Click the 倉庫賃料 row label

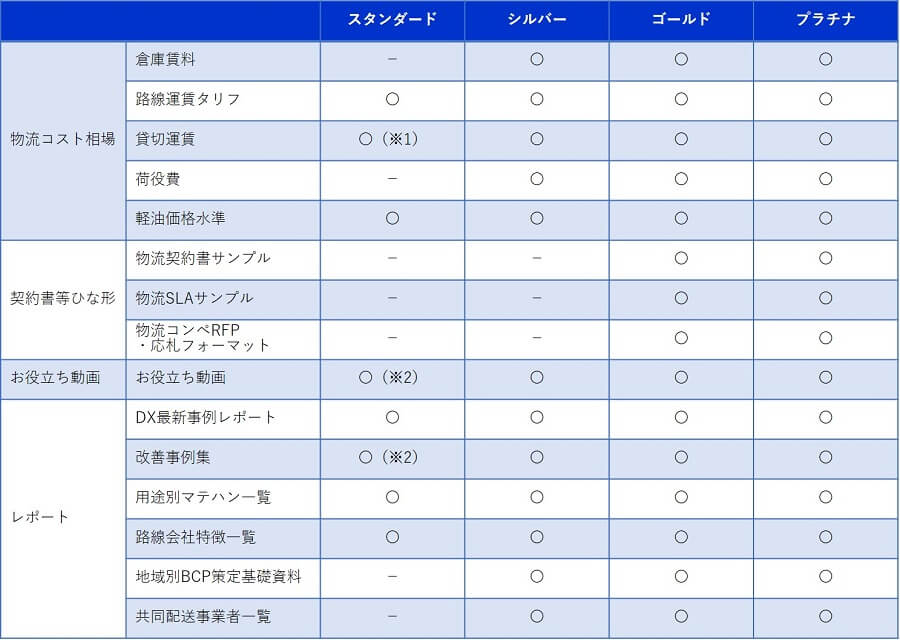tap(165, 59)
